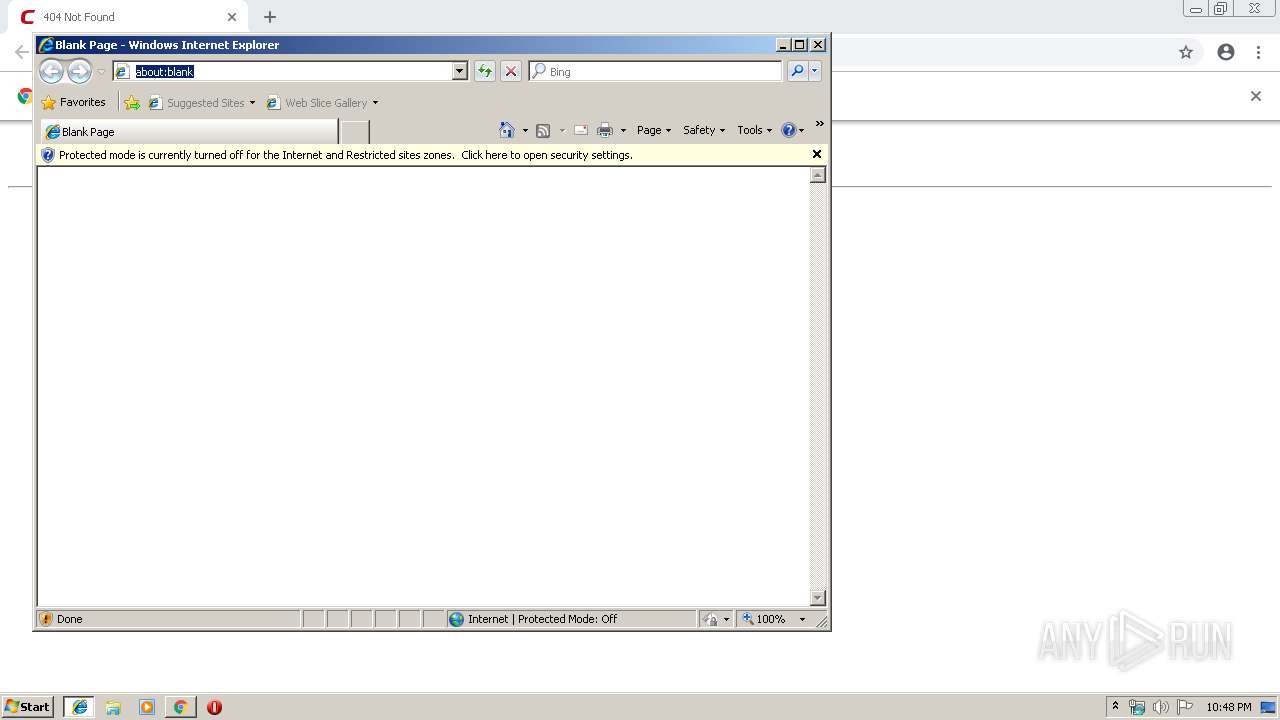Expand the Print options dropdown arrow
This screenshot has width=1280, height=720.
tap(623, 130)
